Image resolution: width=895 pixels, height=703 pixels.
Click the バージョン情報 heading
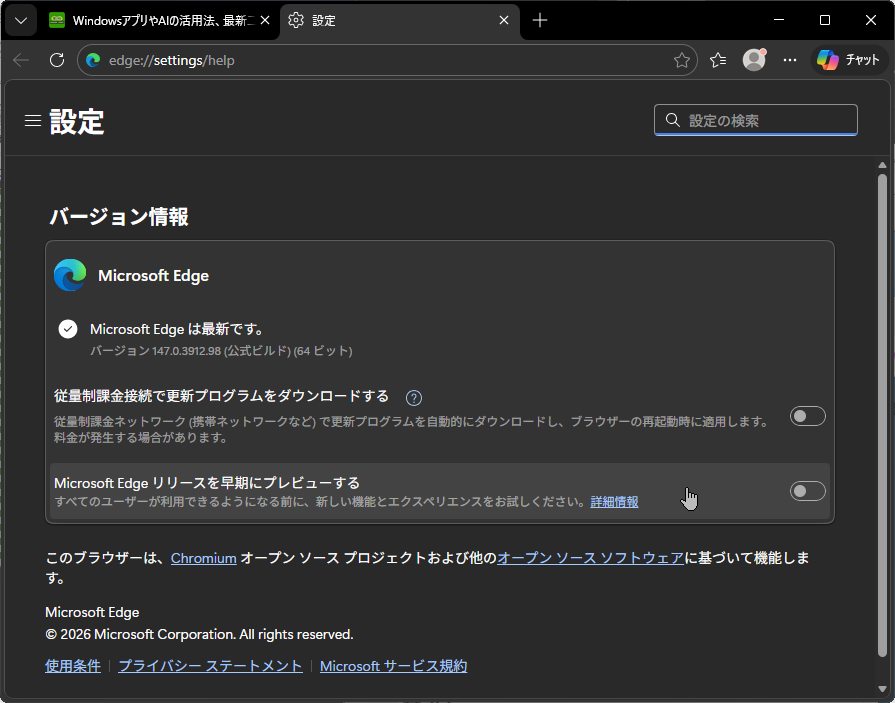pyautogui.click(x=119, y=217)
